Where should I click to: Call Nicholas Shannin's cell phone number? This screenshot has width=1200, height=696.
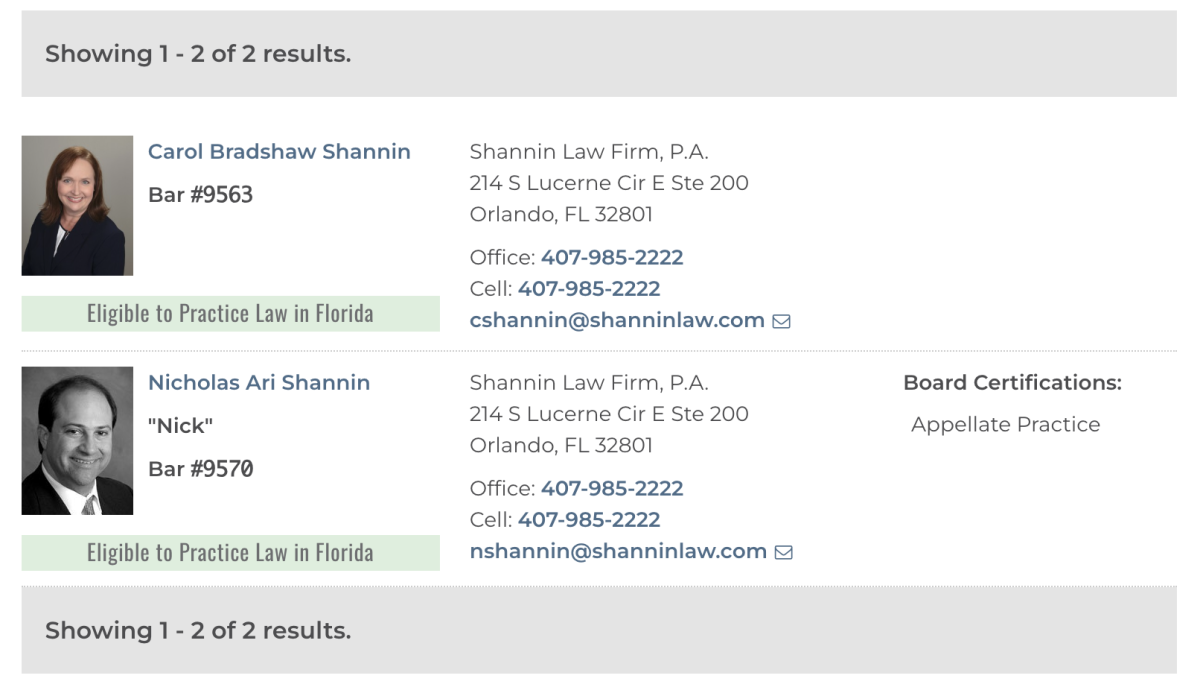coord(589,520)
